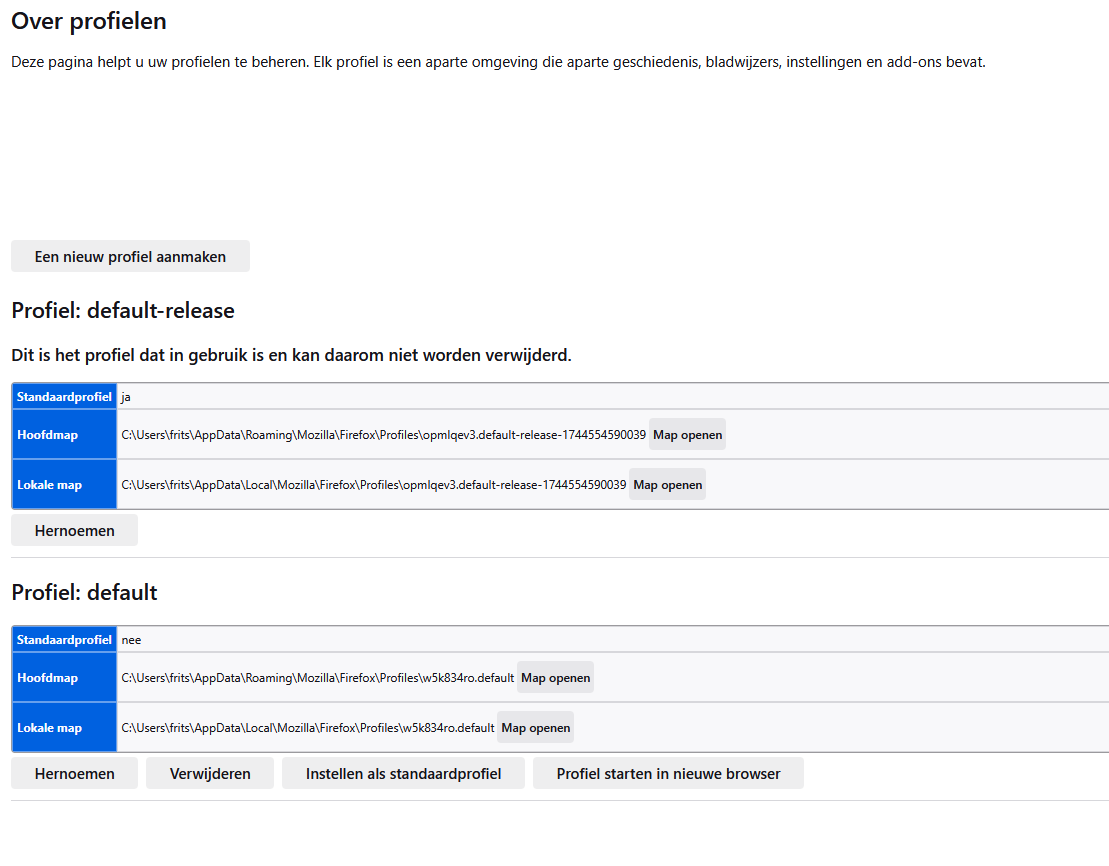Click the profile-in-use warning text

coord(291,355)
